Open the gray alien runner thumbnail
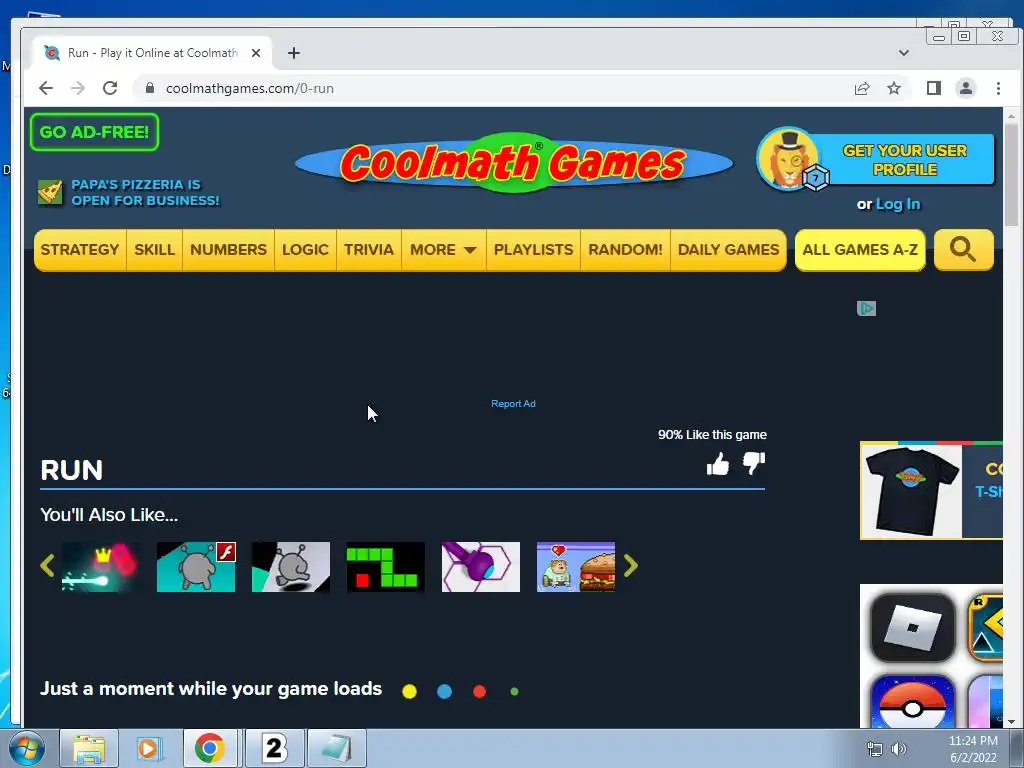The width and height of the screenshot is (1024, 768). (x=291, y=567)
